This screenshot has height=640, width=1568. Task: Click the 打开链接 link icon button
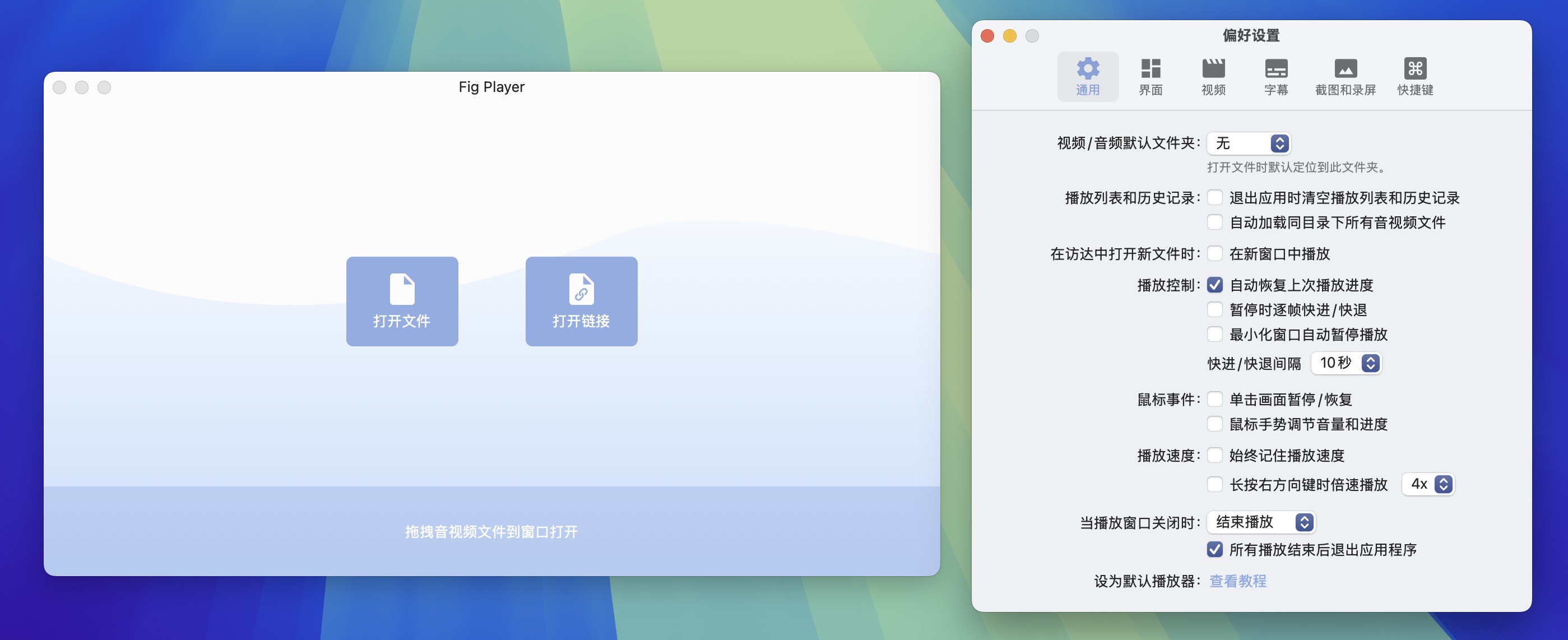click(x=581, y=289)
